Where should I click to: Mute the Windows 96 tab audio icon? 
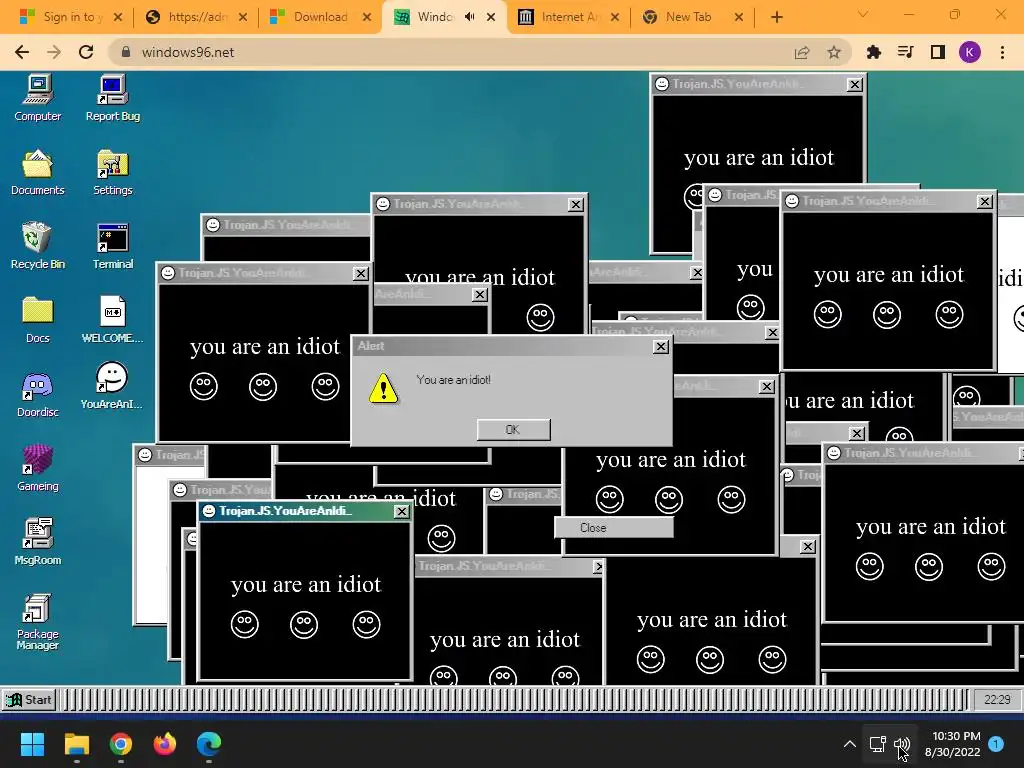point(470,17)
